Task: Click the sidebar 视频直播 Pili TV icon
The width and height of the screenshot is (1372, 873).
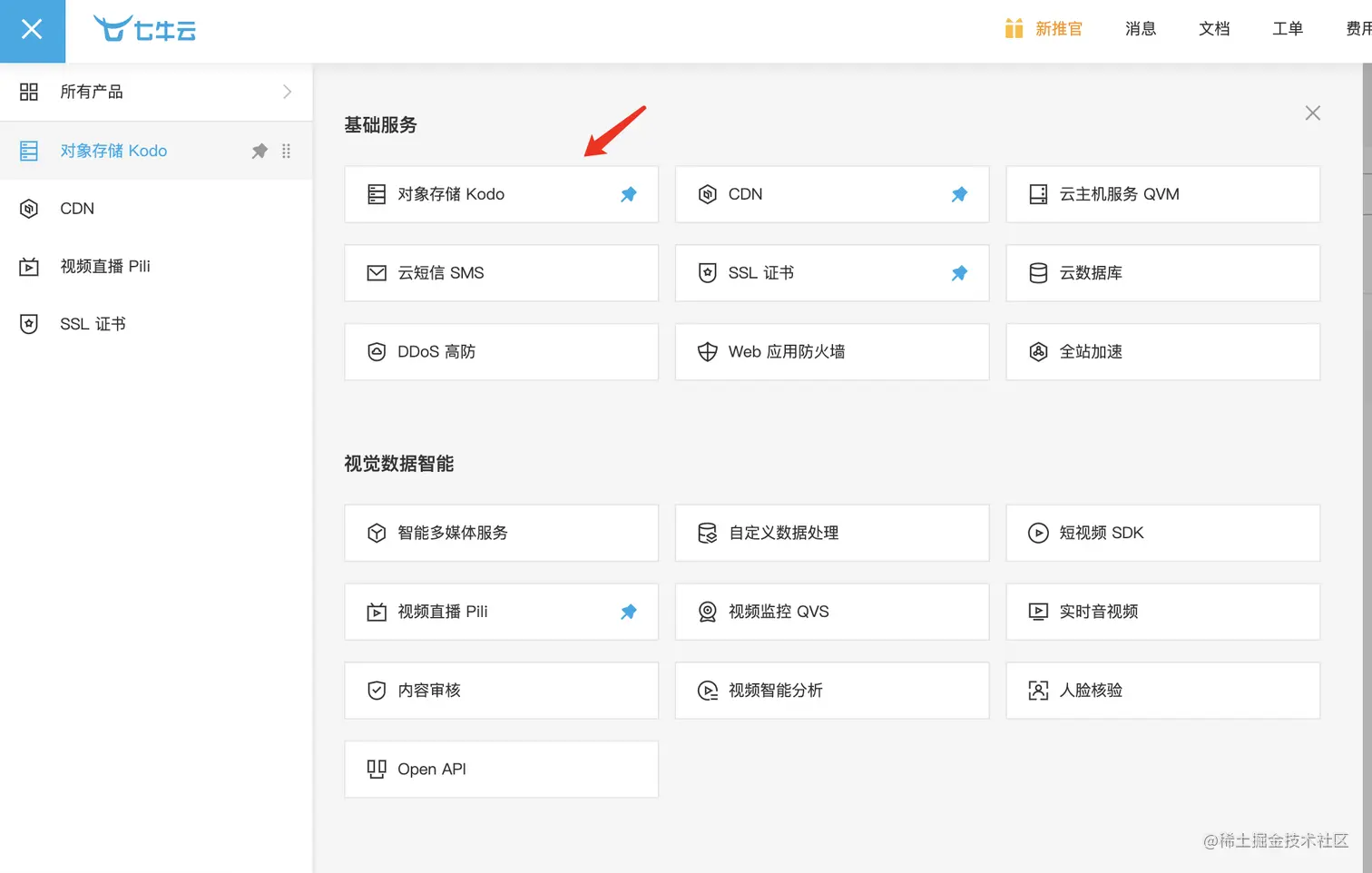Action: coord(29,267)
